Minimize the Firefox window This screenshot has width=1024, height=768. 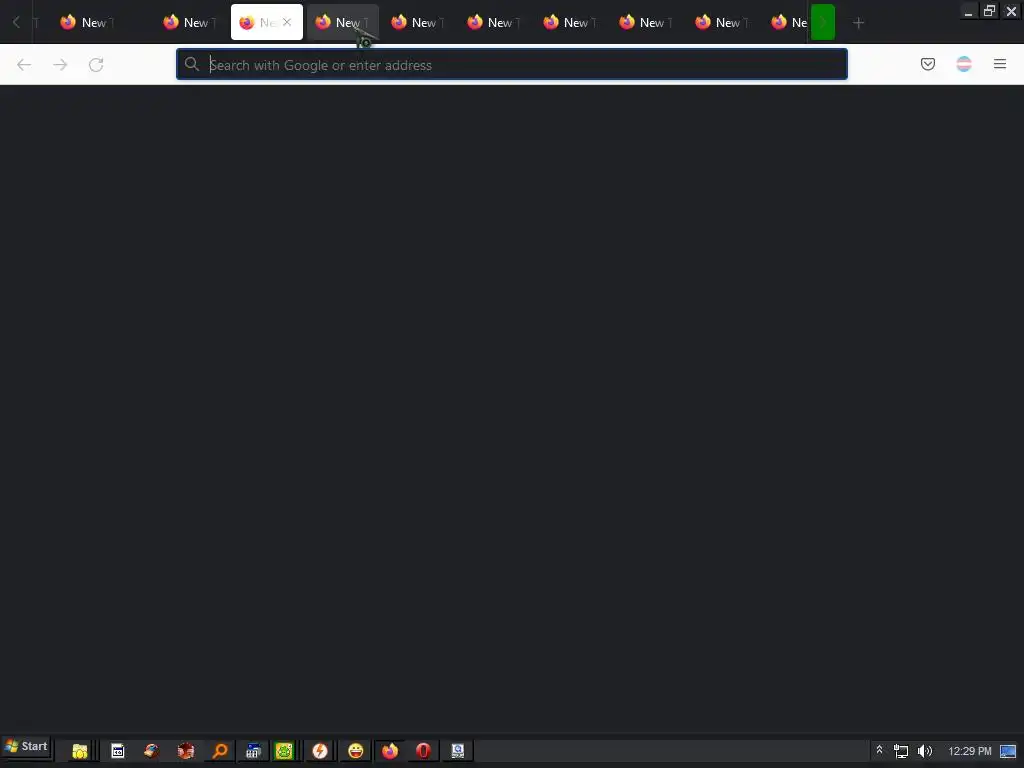click(x=968, y=11)
